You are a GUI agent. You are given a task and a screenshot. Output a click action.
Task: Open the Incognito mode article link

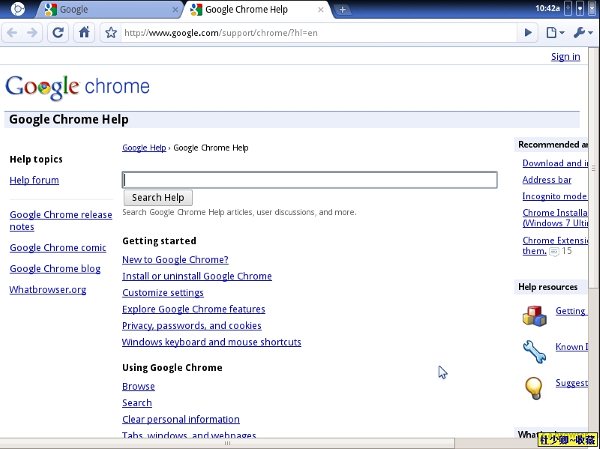click(555, 196)
